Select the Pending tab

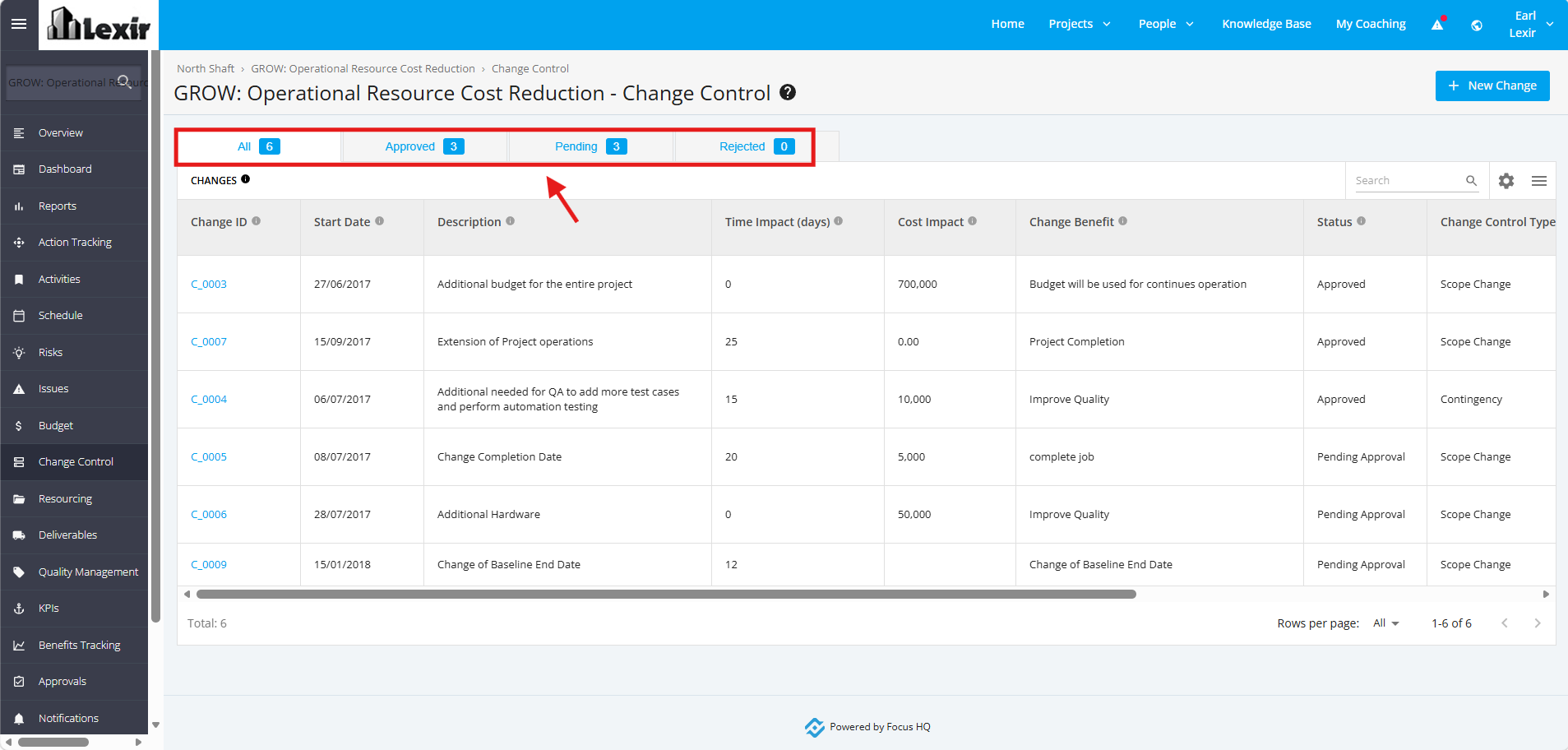[590, 146]
